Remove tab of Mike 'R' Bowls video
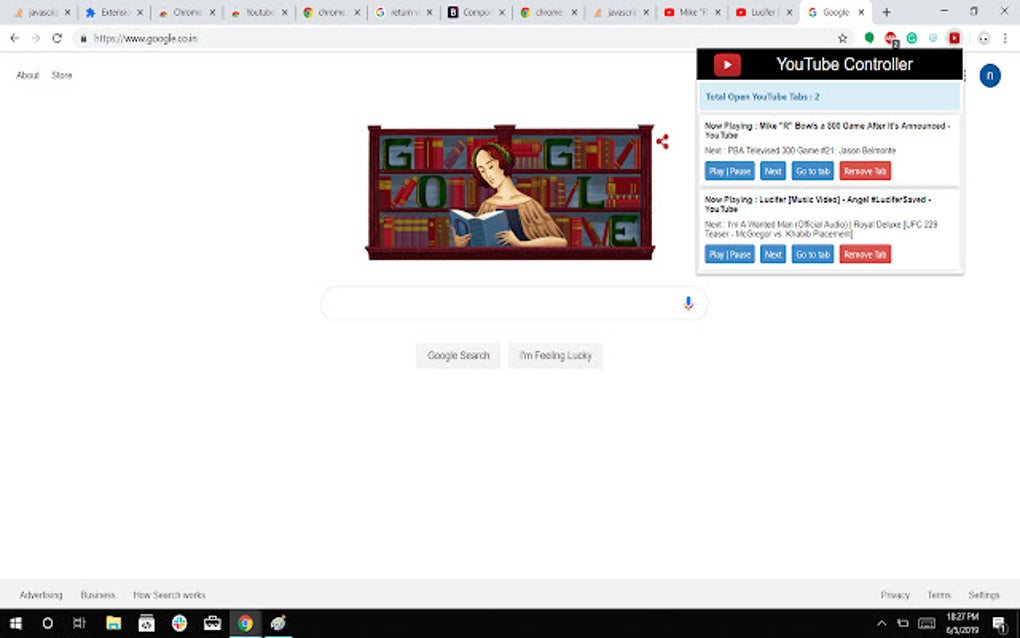 [865, 171]
